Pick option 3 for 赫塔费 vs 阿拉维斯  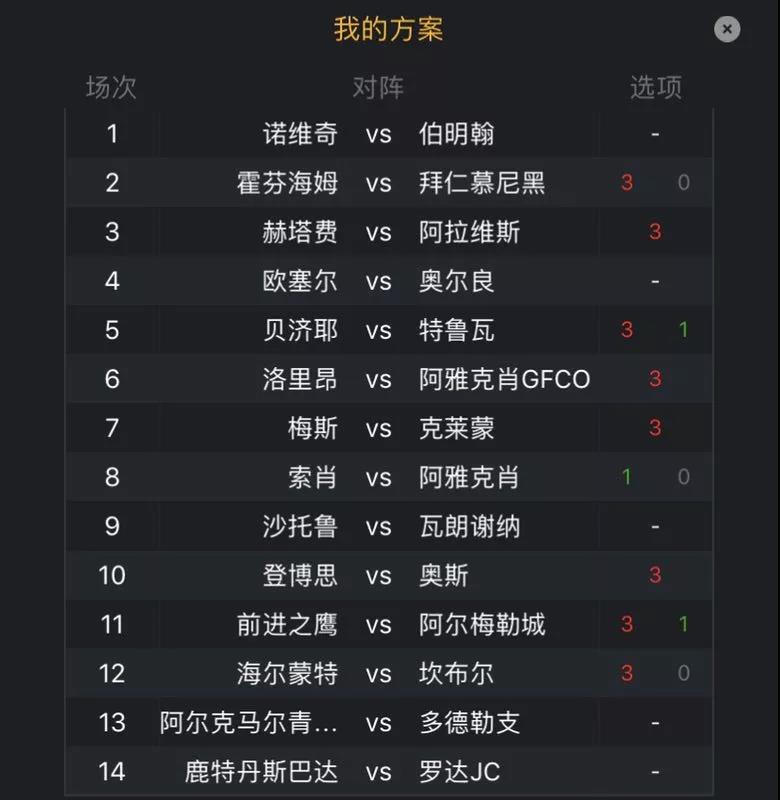(655, 232)
